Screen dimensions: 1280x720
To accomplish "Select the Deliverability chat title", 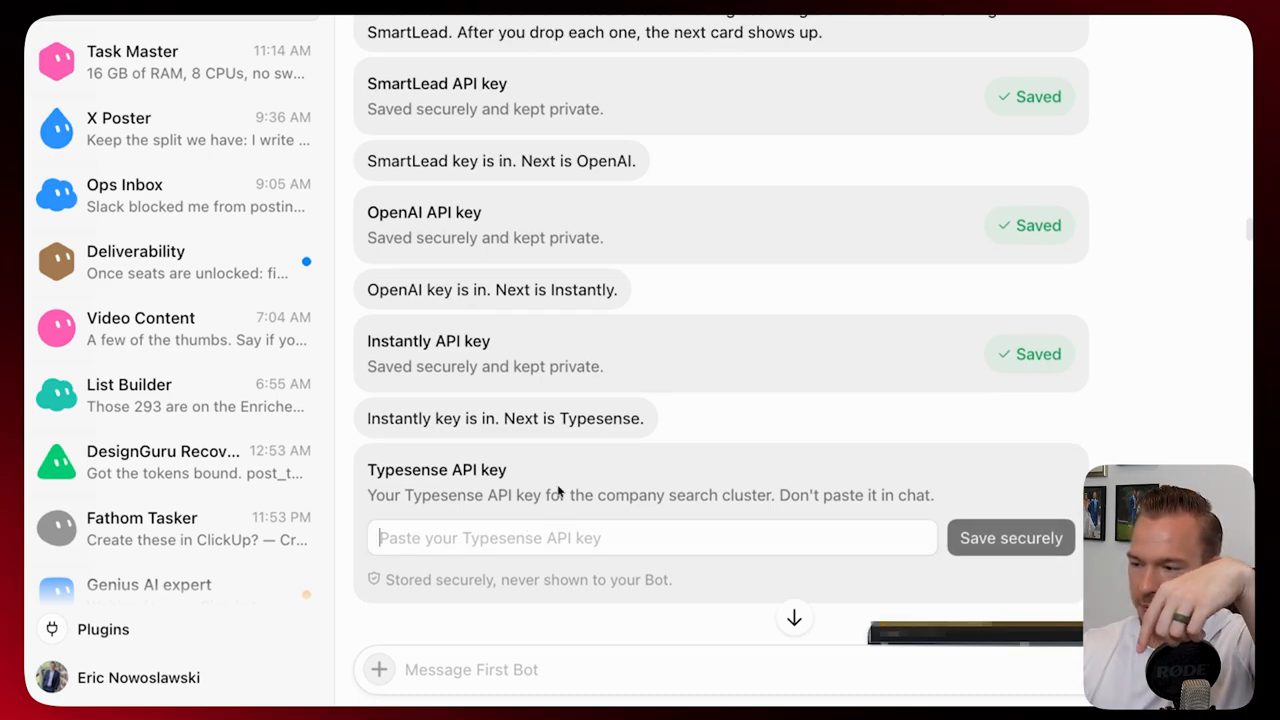I will [x=136, y=251].
